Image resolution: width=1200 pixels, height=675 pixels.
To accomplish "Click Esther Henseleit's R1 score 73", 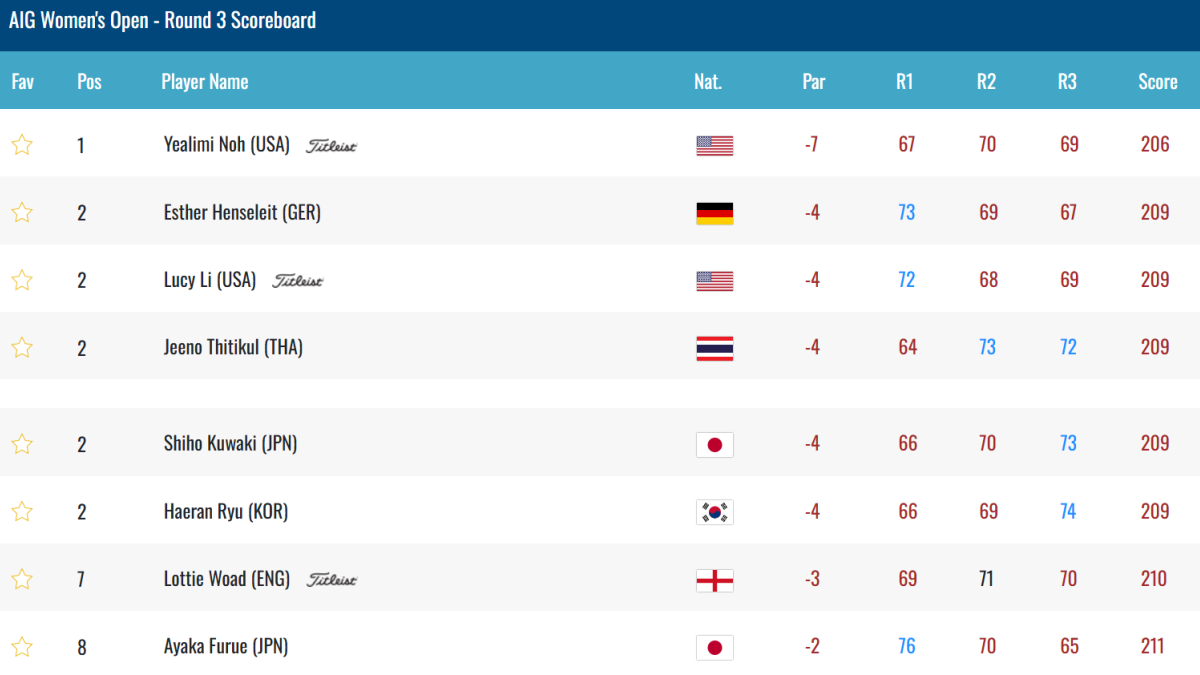I will click(x=906, y=212).
